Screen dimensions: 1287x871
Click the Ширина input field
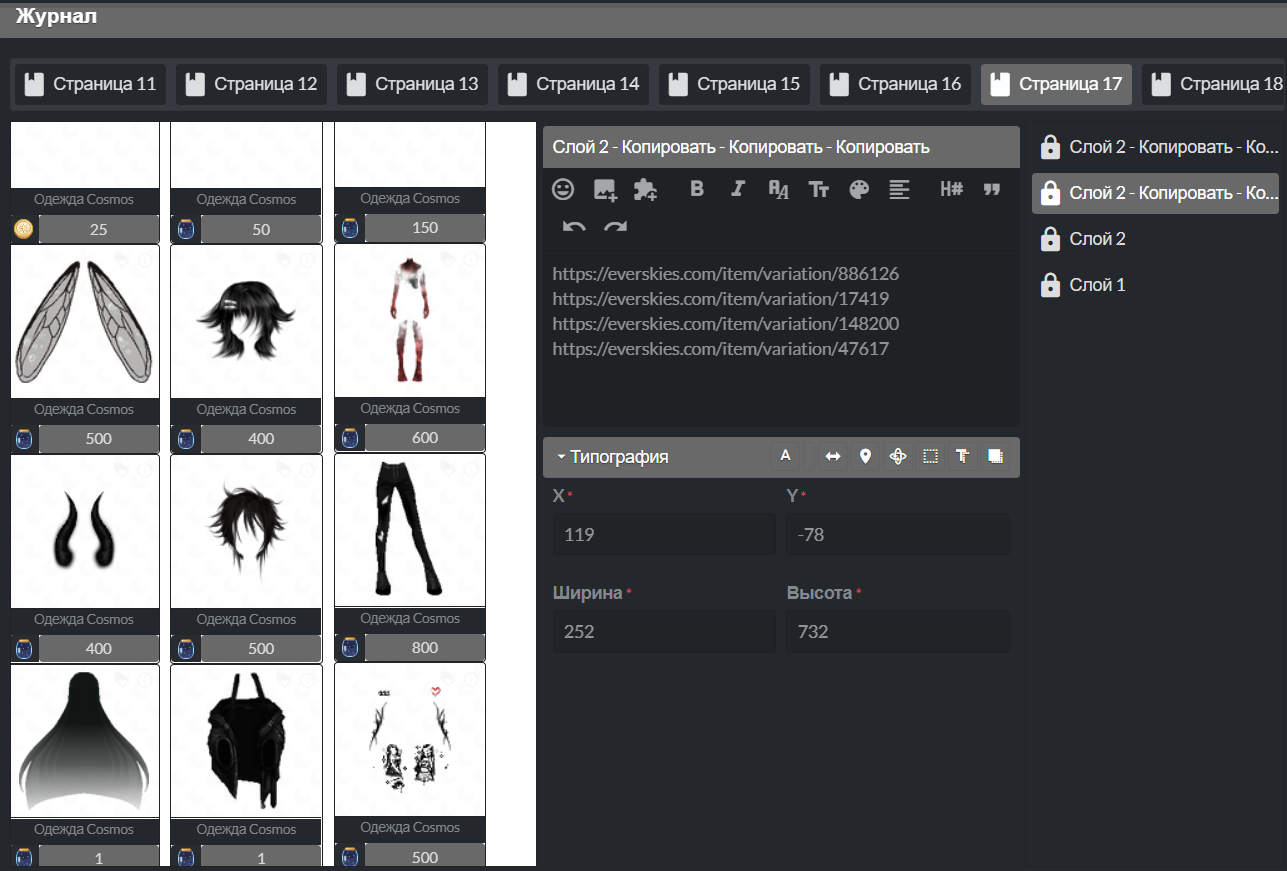[663, 632]
